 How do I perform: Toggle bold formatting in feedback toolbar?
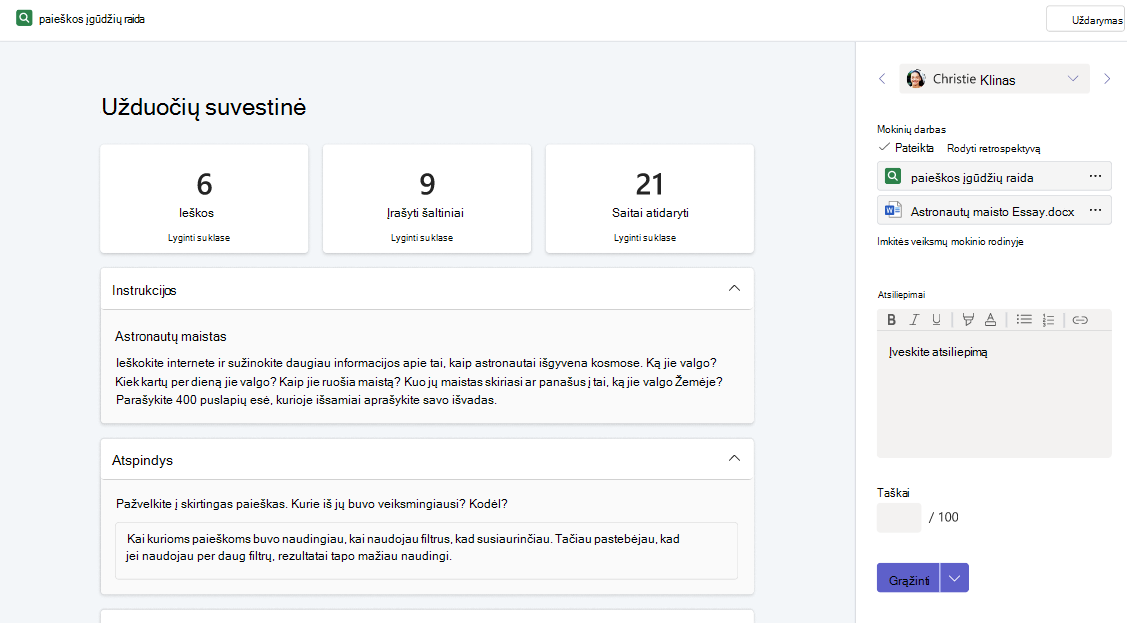(x=891, y=320)
